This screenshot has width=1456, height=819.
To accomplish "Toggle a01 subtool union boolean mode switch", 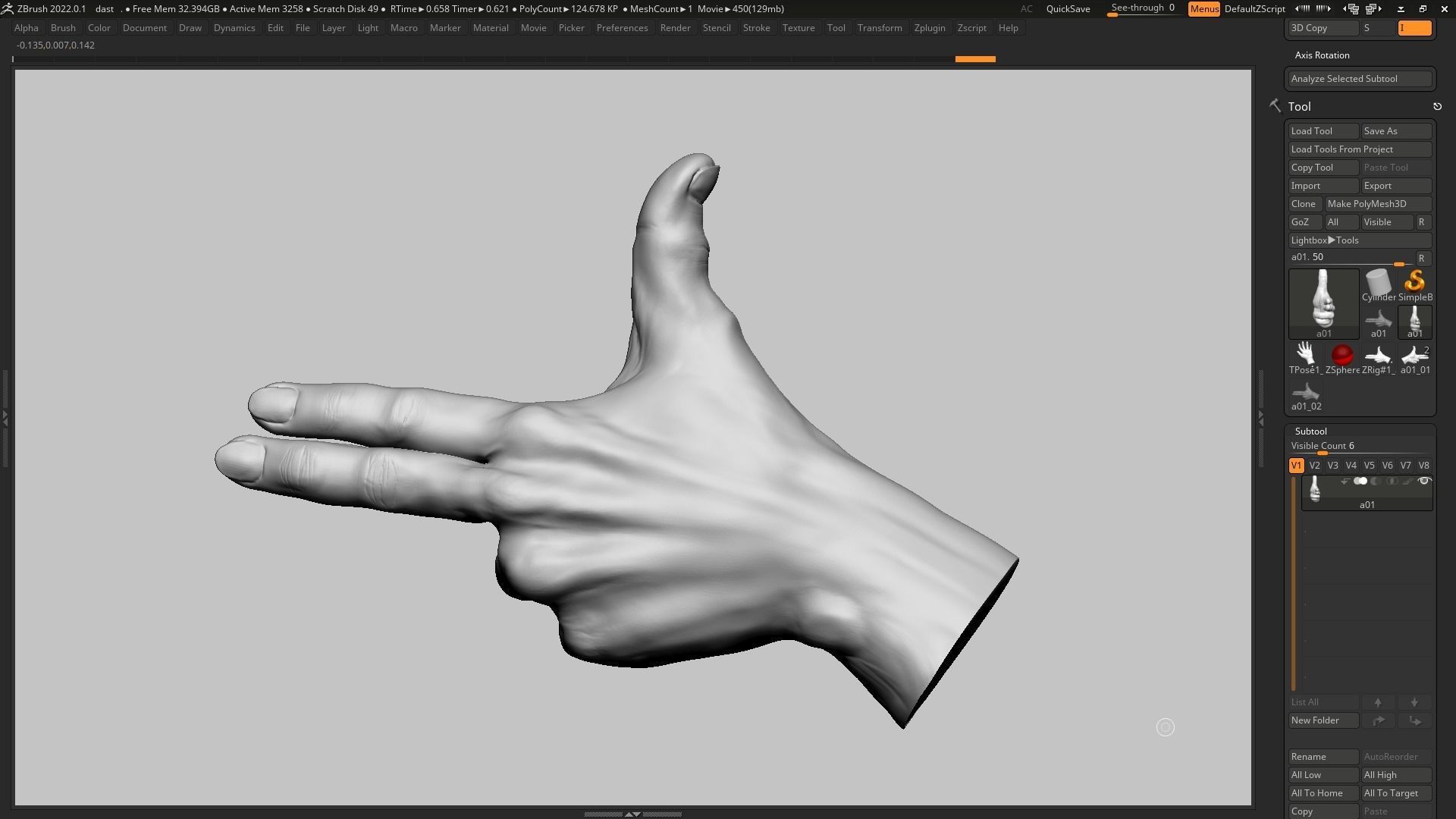I will [x=1360, y=482].
